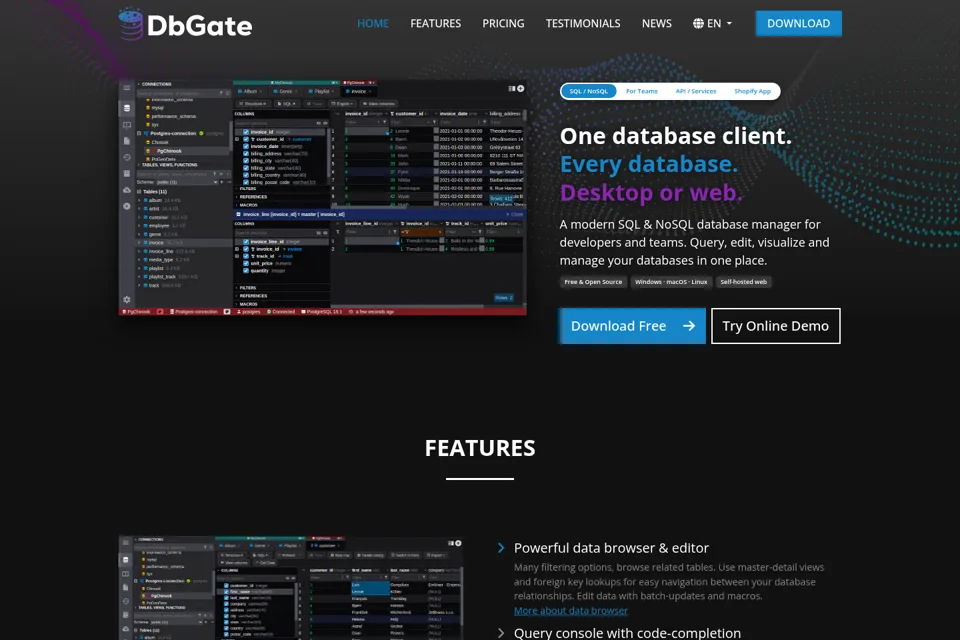
Task: Click the Free & Open Source badge
Action: coord(593,282)
